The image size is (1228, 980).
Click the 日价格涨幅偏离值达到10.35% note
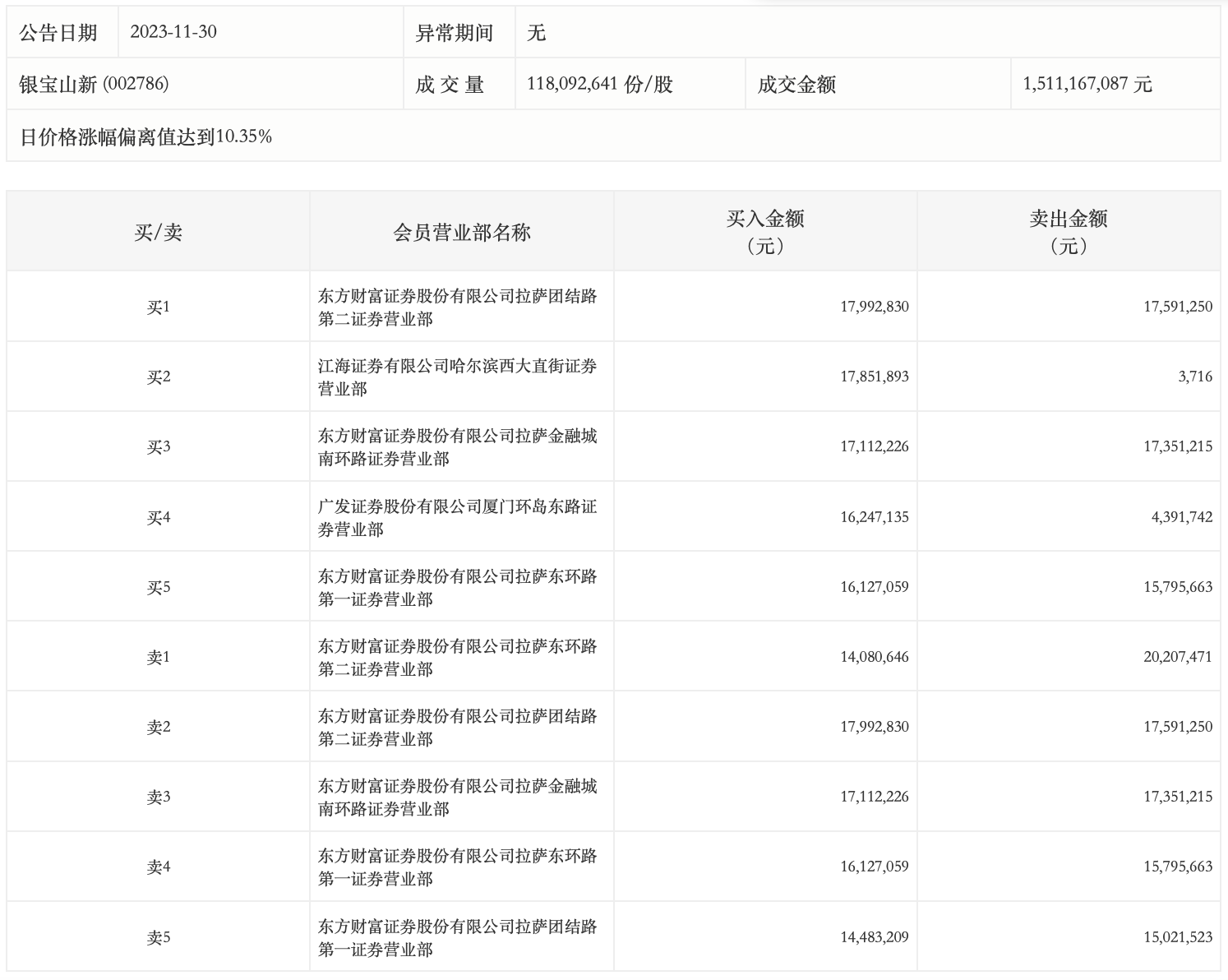pyautogui.click(x=145, y=136)
